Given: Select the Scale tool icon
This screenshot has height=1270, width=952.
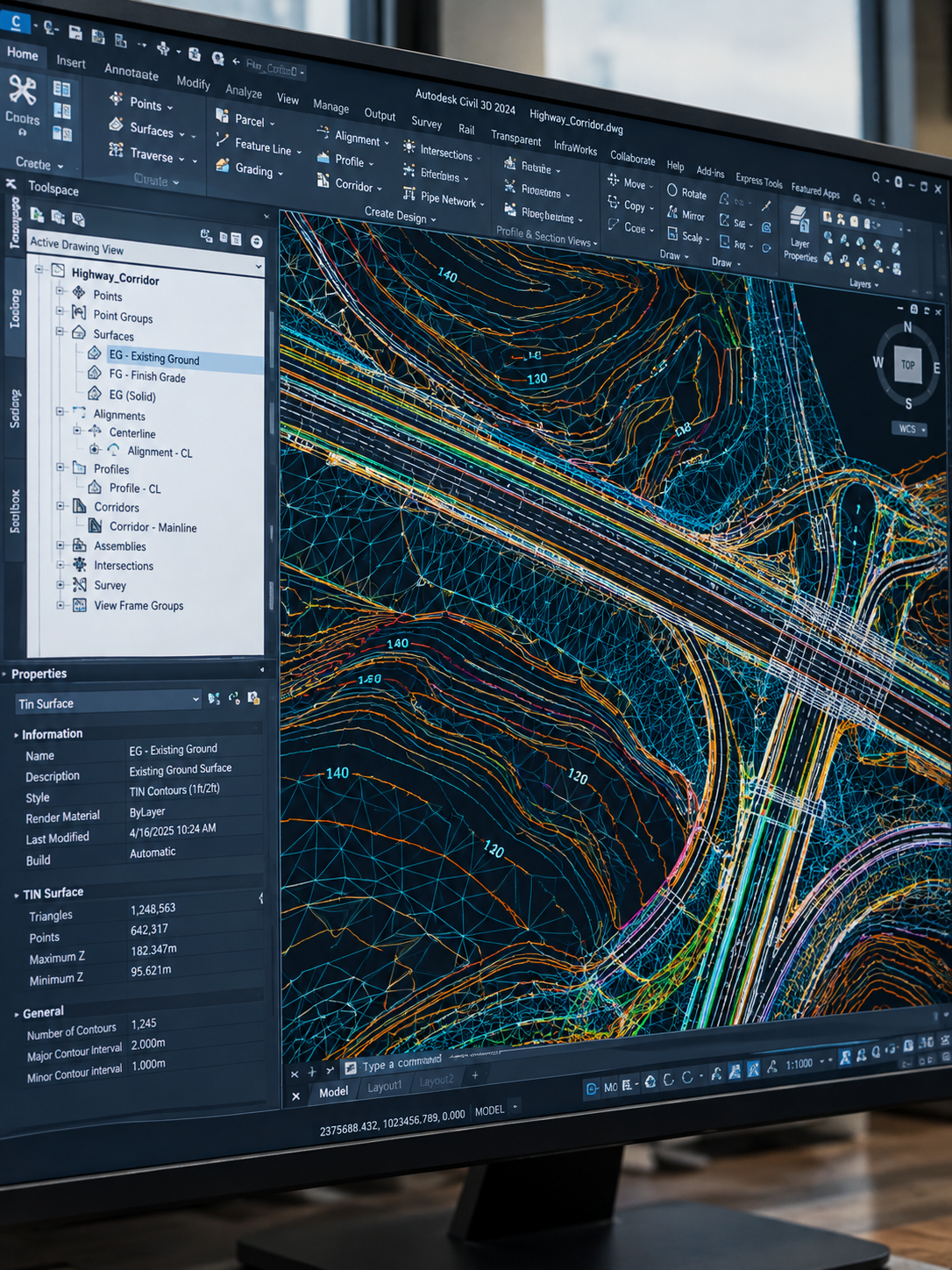Looking at the screenshot, I should click(x=671, y=233).
